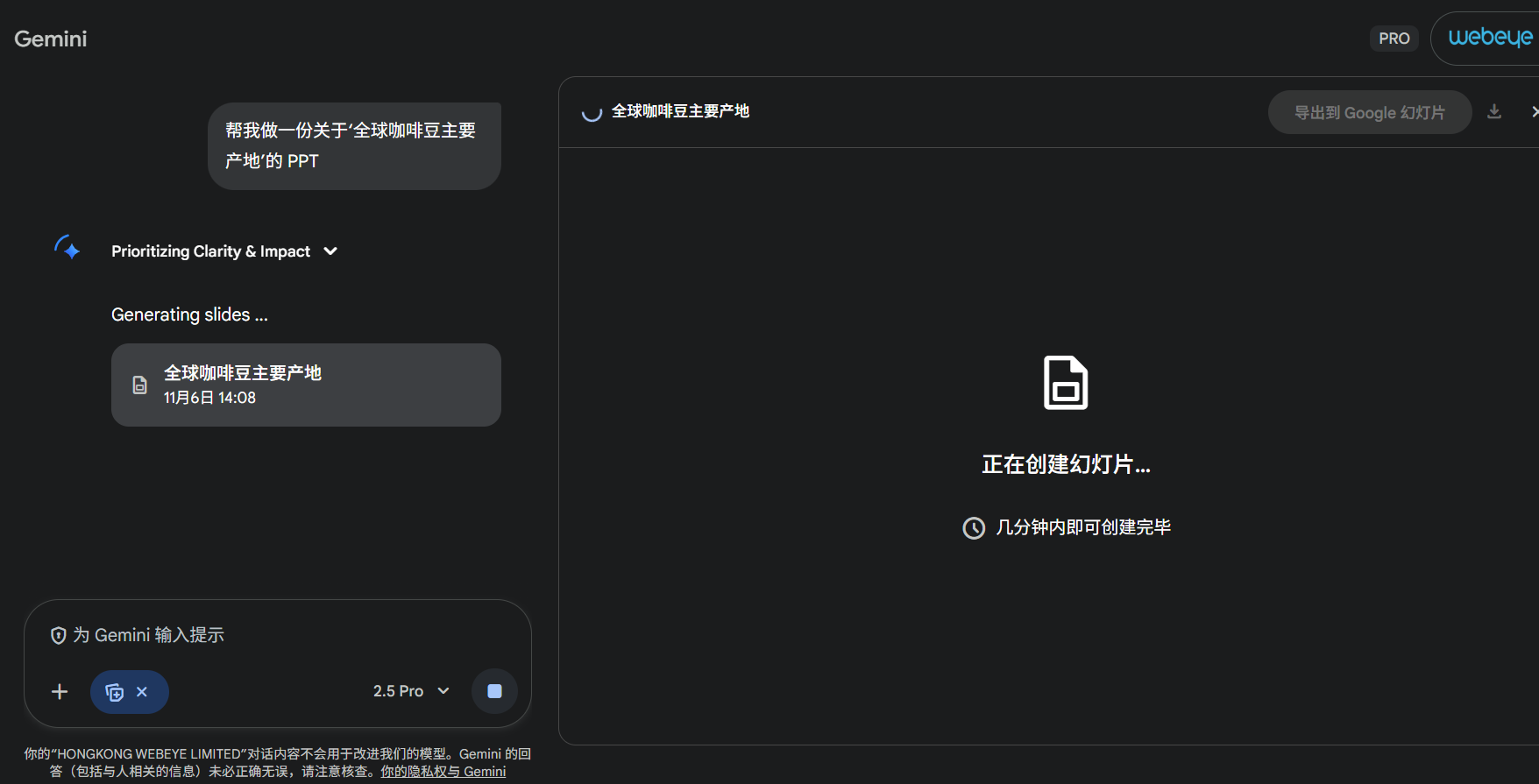Screen dimensions: 1539x784
Task: Remove the selected tool chip with X
Action: pos(142,692)
